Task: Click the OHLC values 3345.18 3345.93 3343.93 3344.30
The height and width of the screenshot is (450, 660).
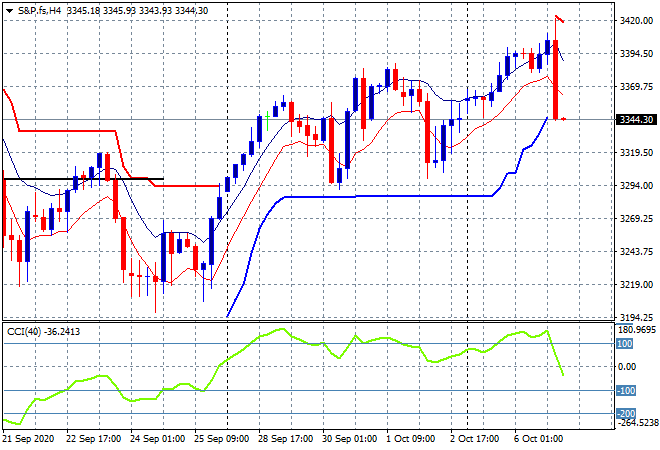Action: 137,11
